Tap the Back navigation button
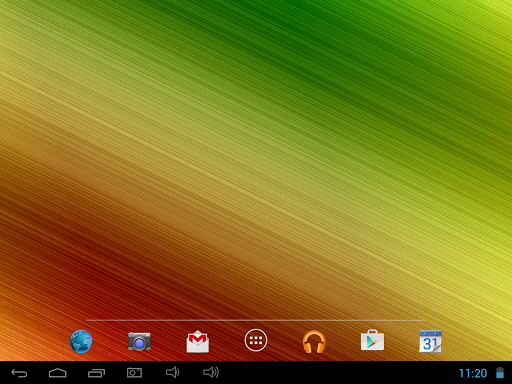512x384 pixels. click(19, 373)
